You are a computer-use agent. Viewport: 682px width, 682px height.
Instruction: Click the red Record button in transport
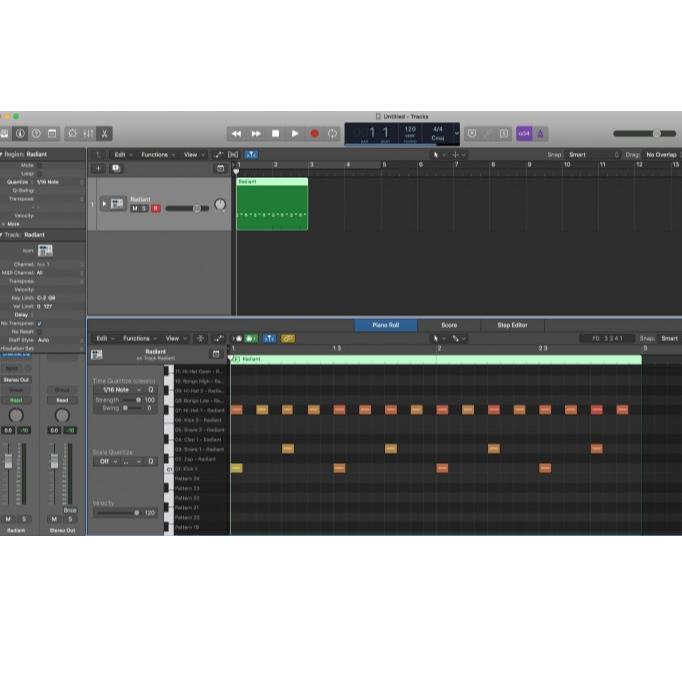(x=314, y=133)
